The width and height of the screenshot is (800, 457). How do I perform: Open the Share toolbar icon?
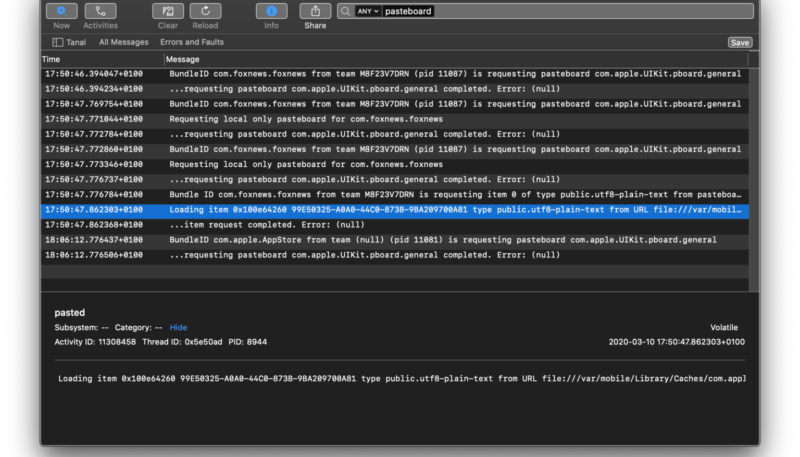click(x=315, y=11)
